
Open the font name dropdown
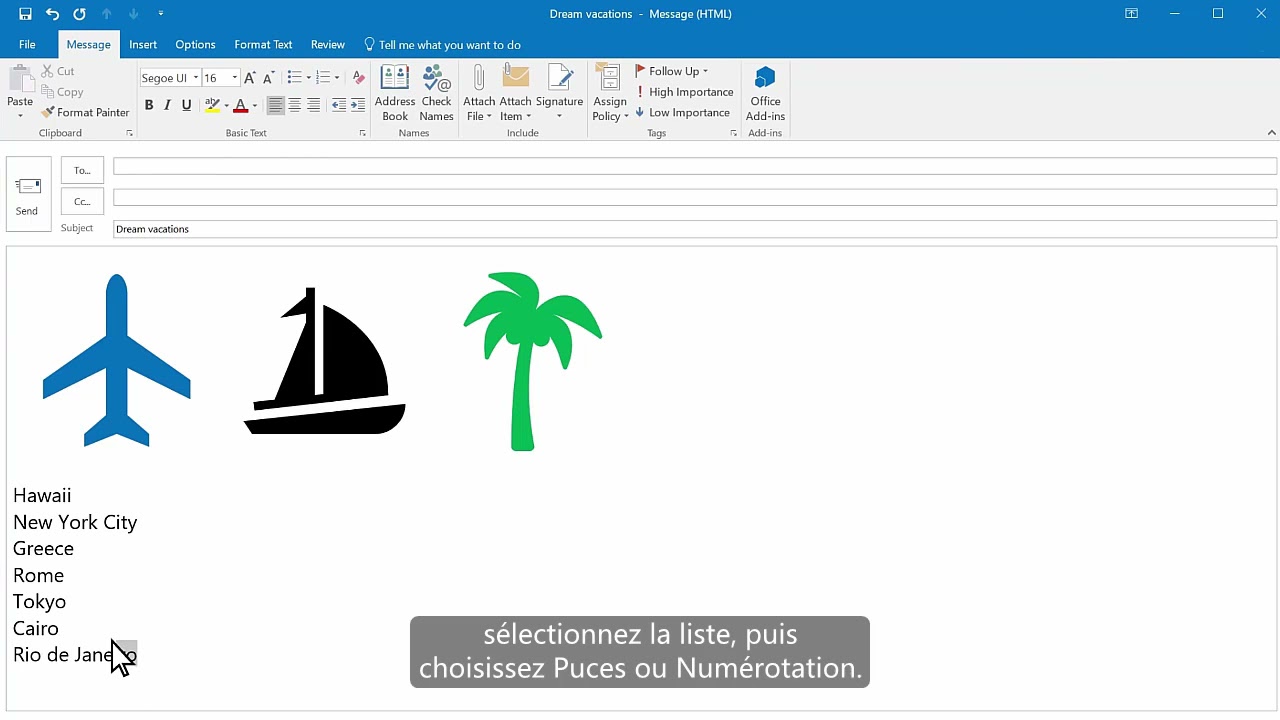tap(195, 77)
